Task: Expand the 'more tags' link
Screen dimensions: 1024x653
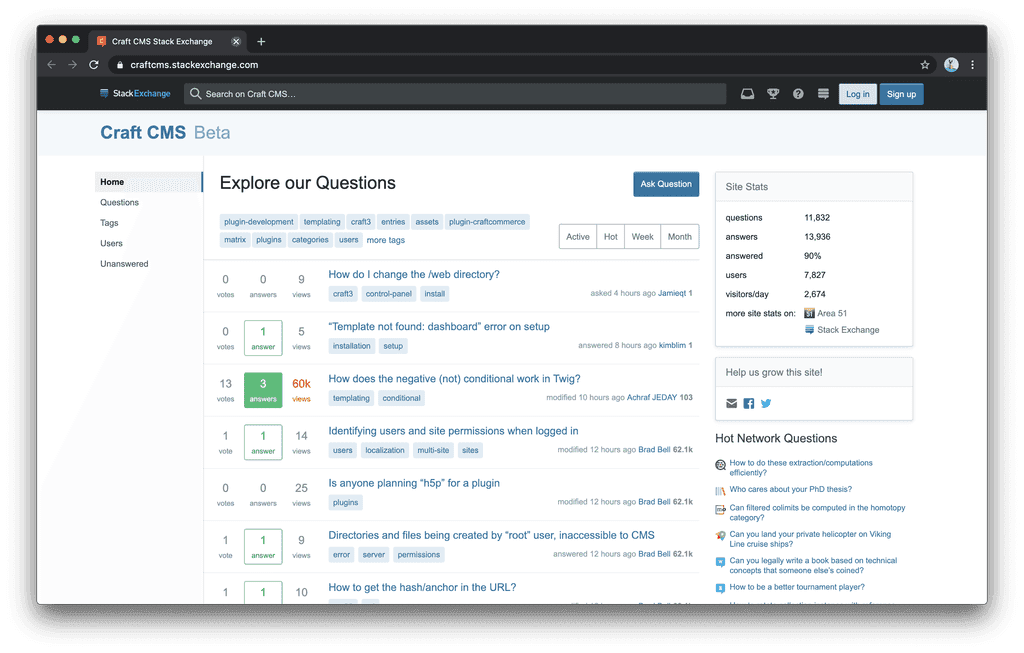Action: [x=385, y=240]
